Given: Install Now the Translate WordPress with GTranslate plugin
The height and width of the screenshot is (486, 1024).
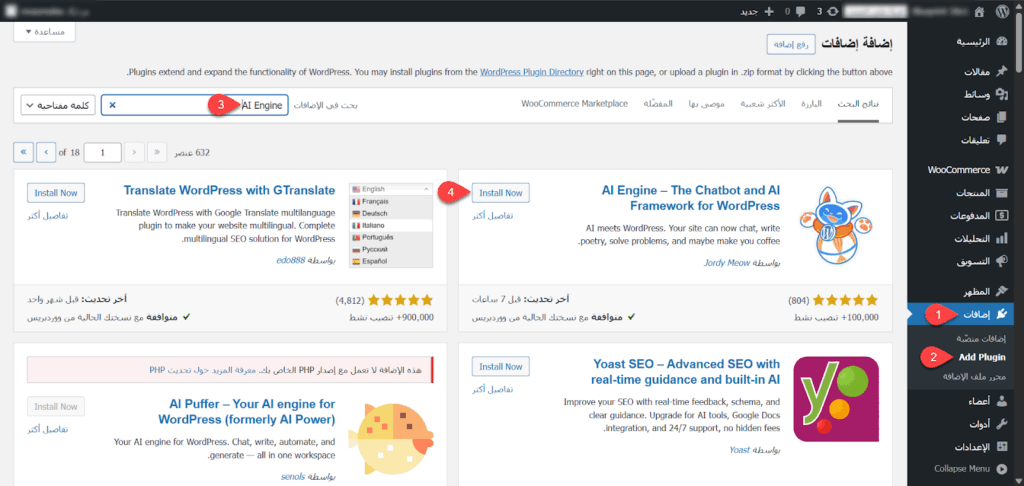Looking at the screenshot, I should [x=56, y=193].
